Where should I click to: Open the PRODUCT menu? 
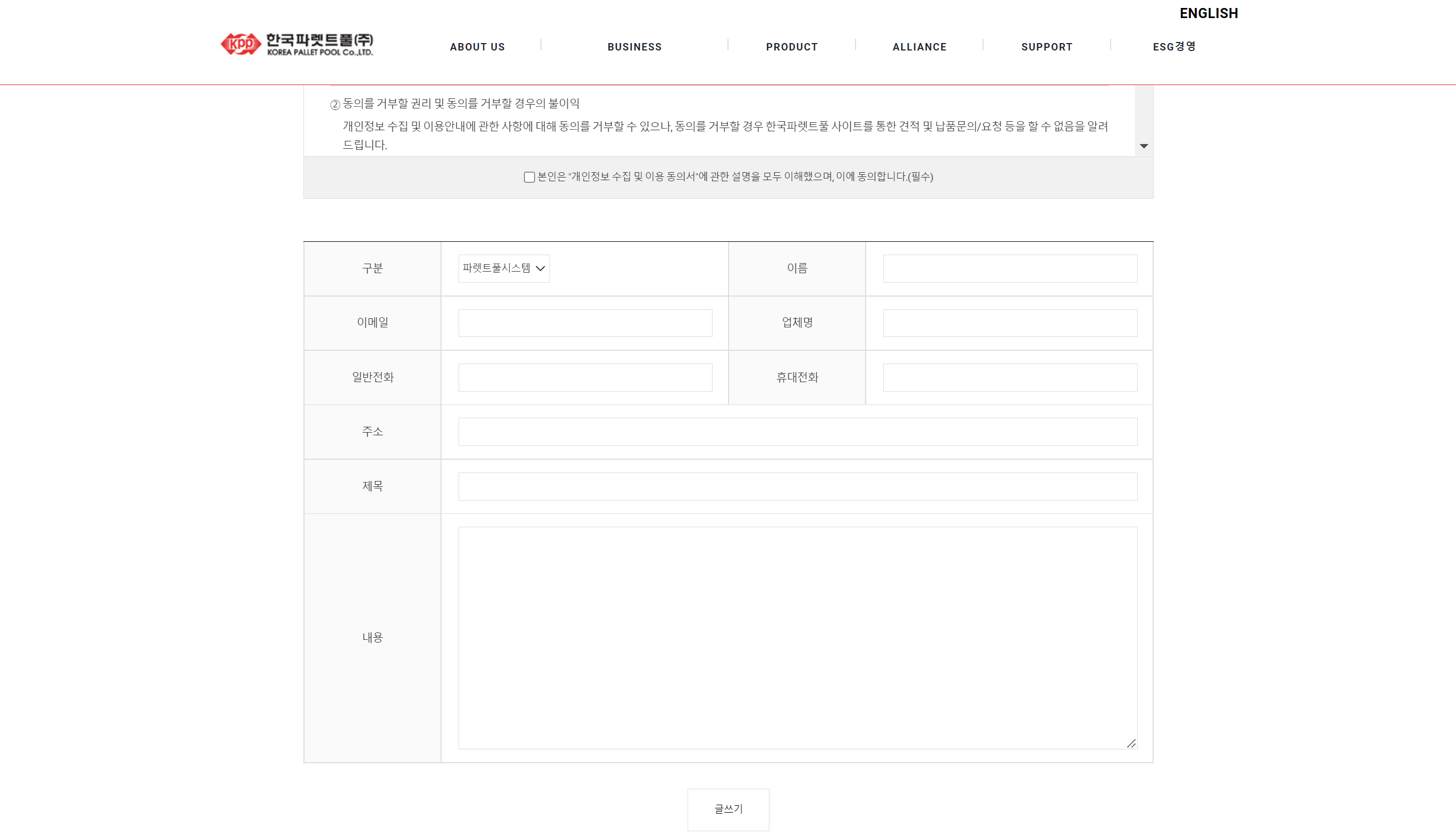coord(791,47)
